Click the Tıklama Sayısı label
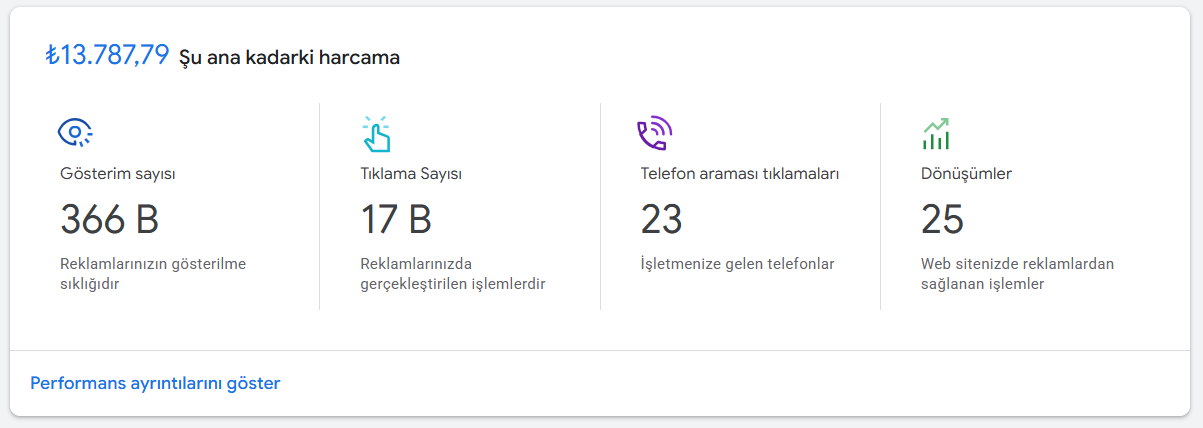The image size is (1203, 428). tap(411, 174)
